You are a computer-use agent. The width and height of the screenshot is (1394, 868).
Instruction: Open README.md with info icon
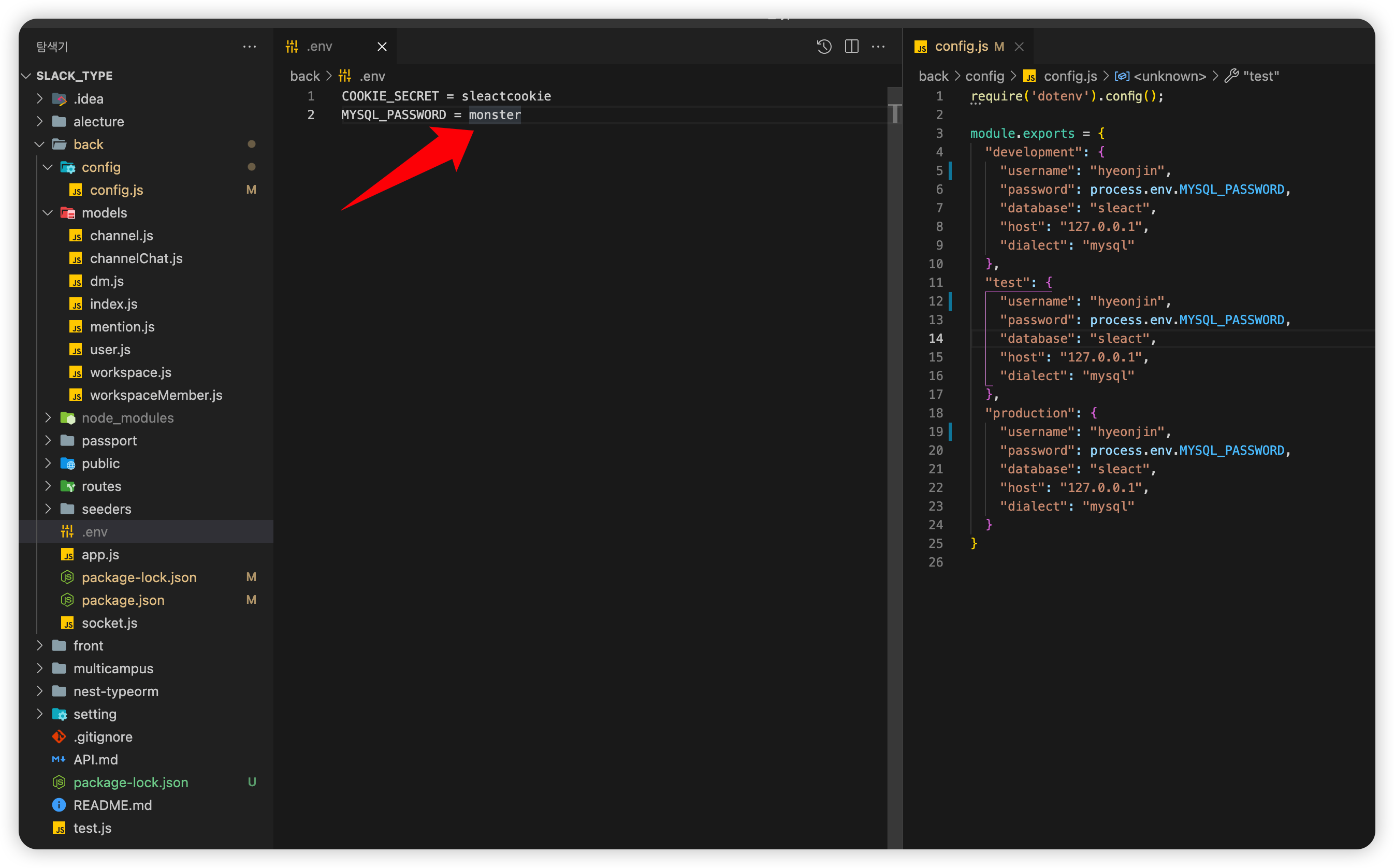[112, 805]
